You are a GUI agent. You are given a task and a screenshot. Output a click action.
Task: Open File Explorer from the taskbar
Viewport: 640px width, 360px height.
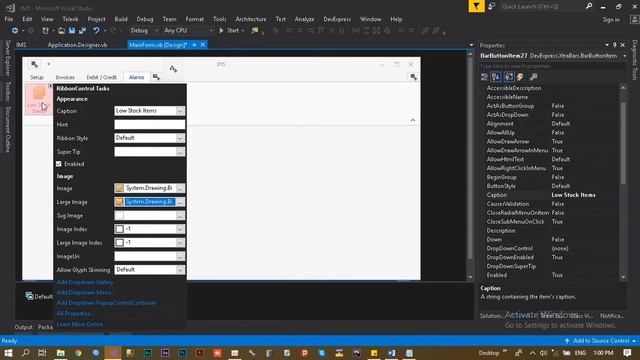60,353
